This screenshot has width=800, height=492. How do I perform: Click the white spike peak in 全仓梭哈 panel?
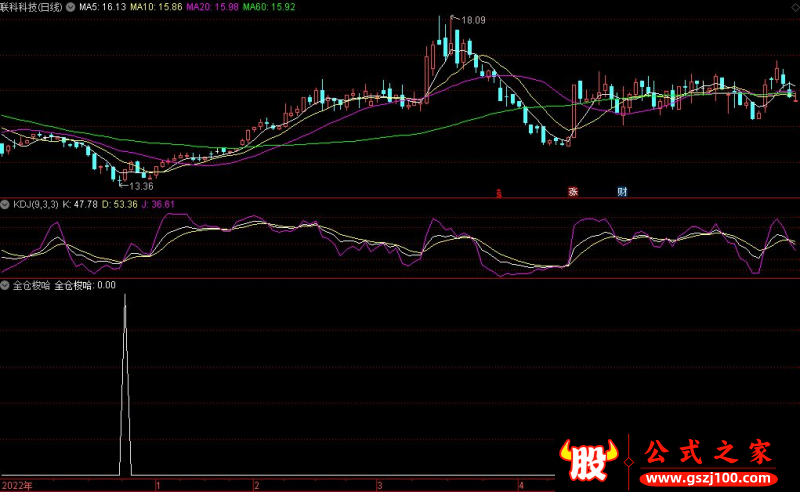point(125,298)
